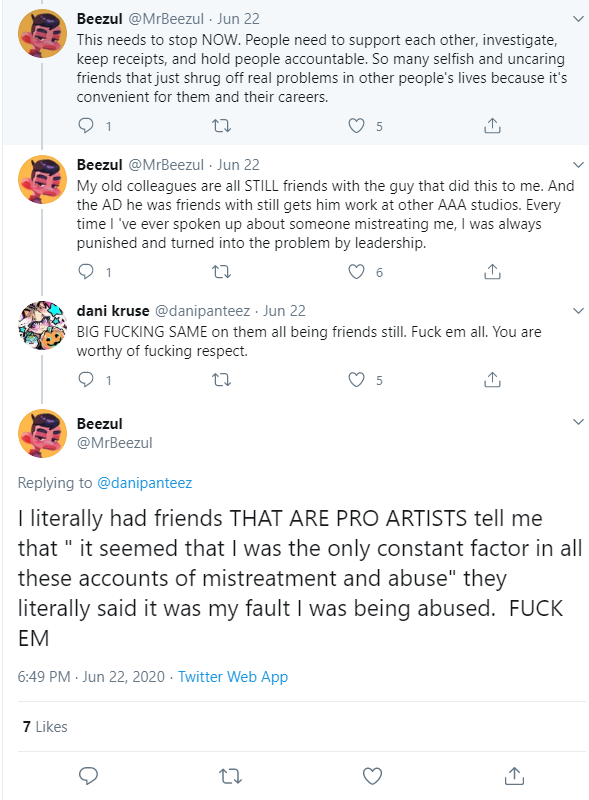
Task: Like dani kruse's 'BIG FUCKING SAME' reply
Action: tap(356, 380)
